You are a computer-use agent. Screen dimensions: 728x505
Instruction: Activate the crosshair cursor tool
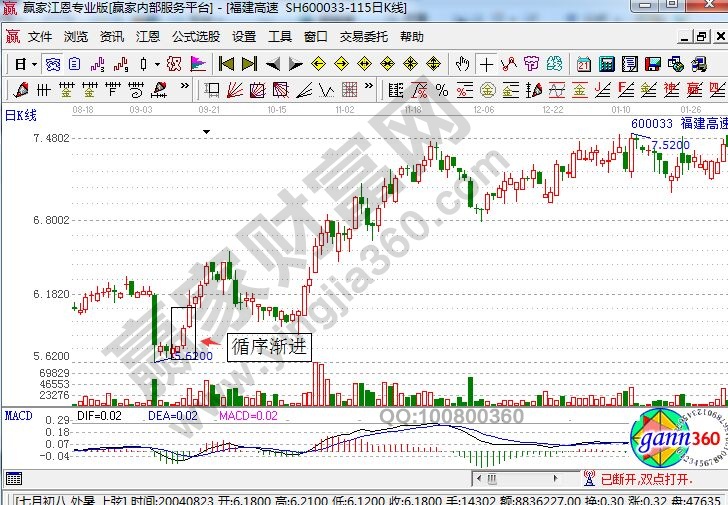click(x=486, y=64)
